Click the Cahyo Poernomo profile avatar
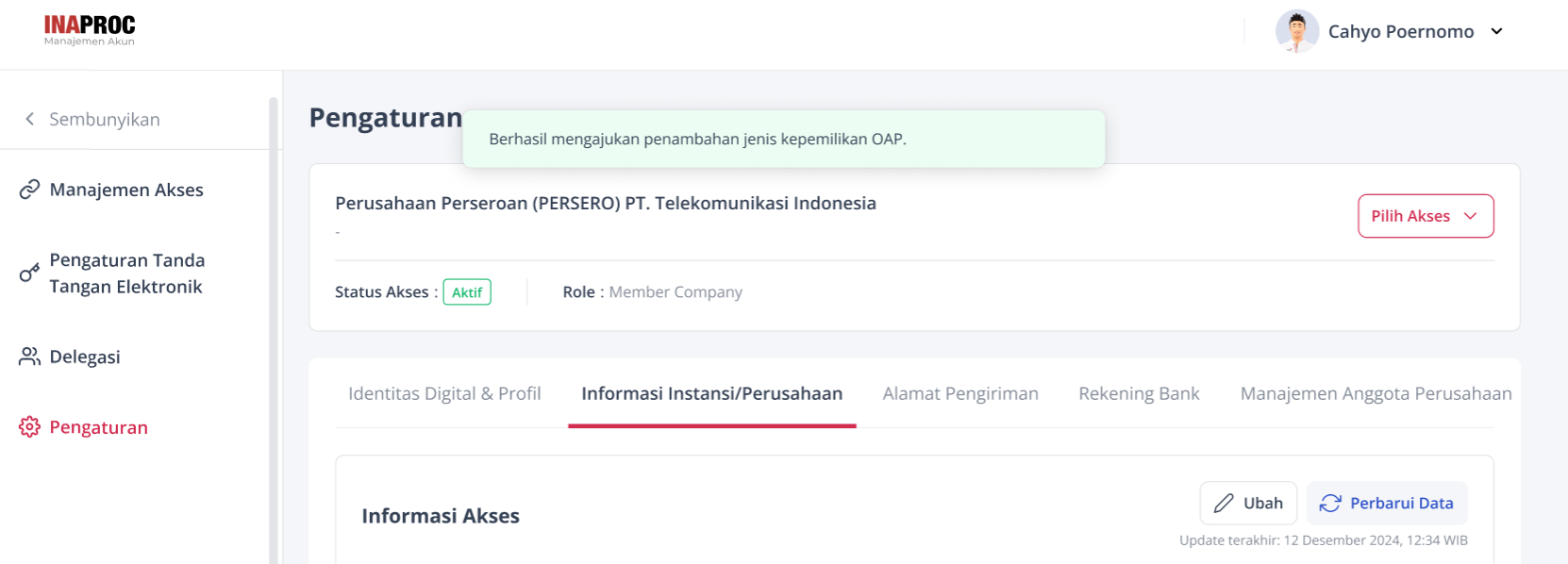The height and width of the screenshot is (564, 1568). coord(1297,31)
